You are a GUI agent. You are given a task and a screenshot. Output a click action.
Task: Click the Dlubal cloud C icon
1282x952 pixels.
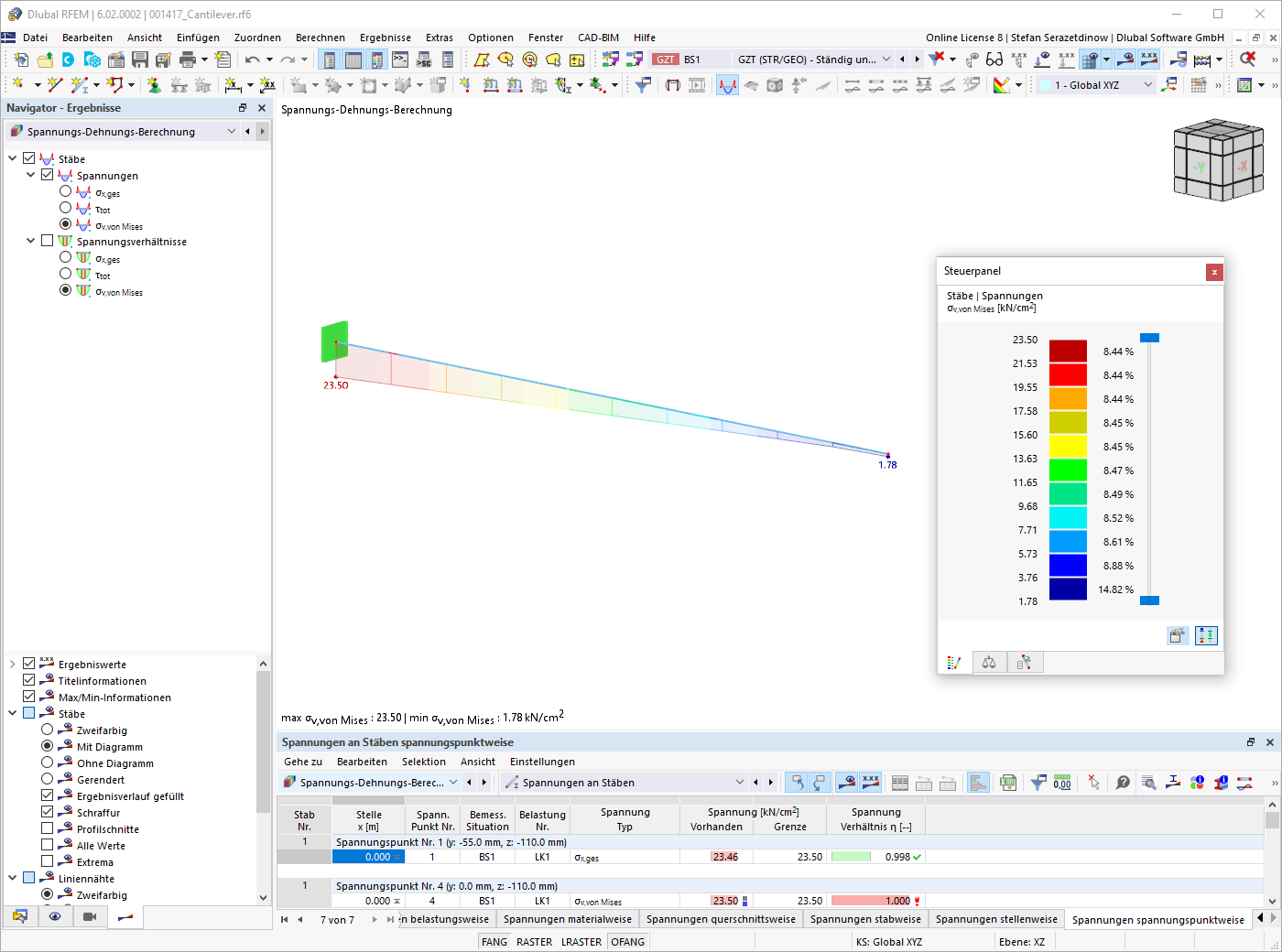[69, 59]
